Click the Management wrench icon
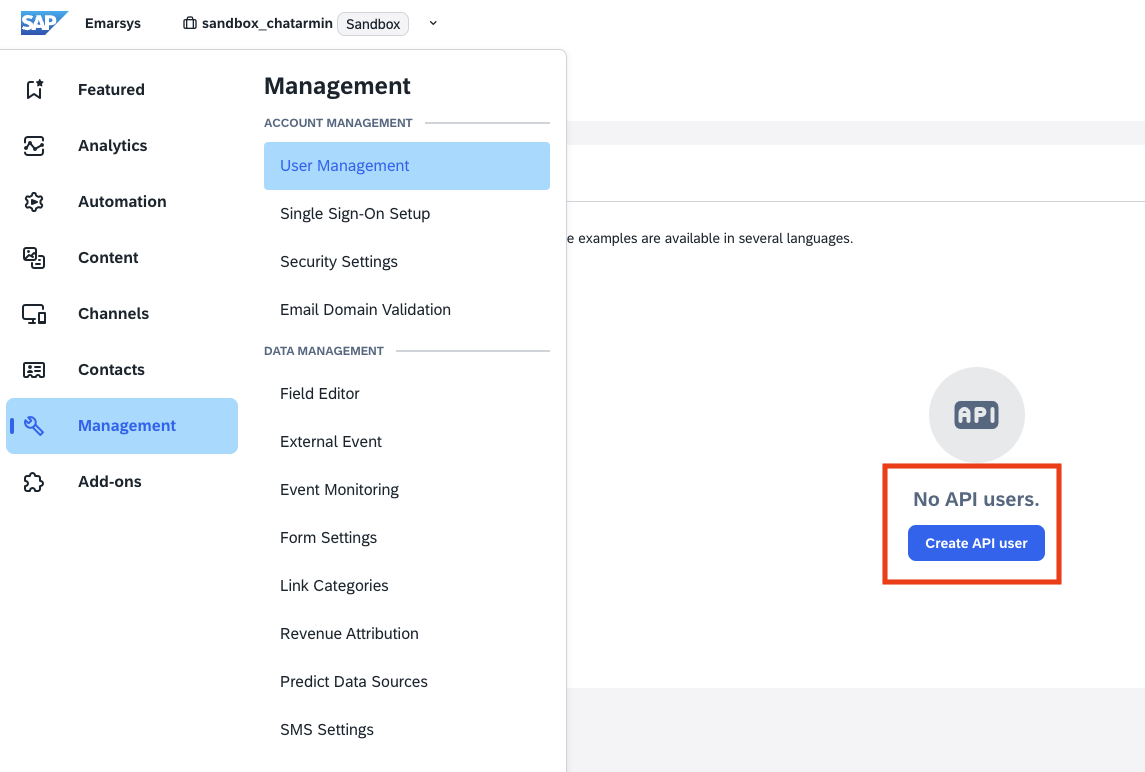 pyautogui.click(x=34, y=425)
